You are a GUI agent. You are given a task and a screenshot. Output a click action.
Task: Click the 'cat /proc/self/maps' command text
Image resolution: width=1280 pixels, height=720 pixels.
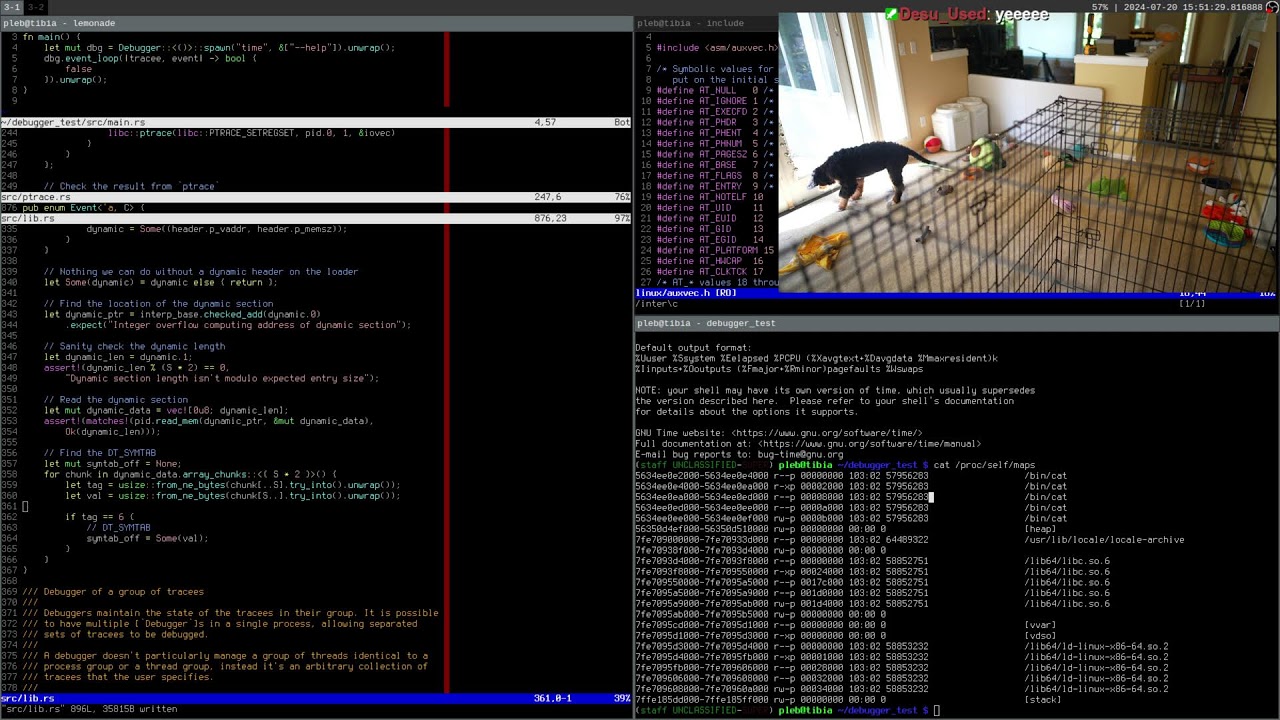point(984,465)
